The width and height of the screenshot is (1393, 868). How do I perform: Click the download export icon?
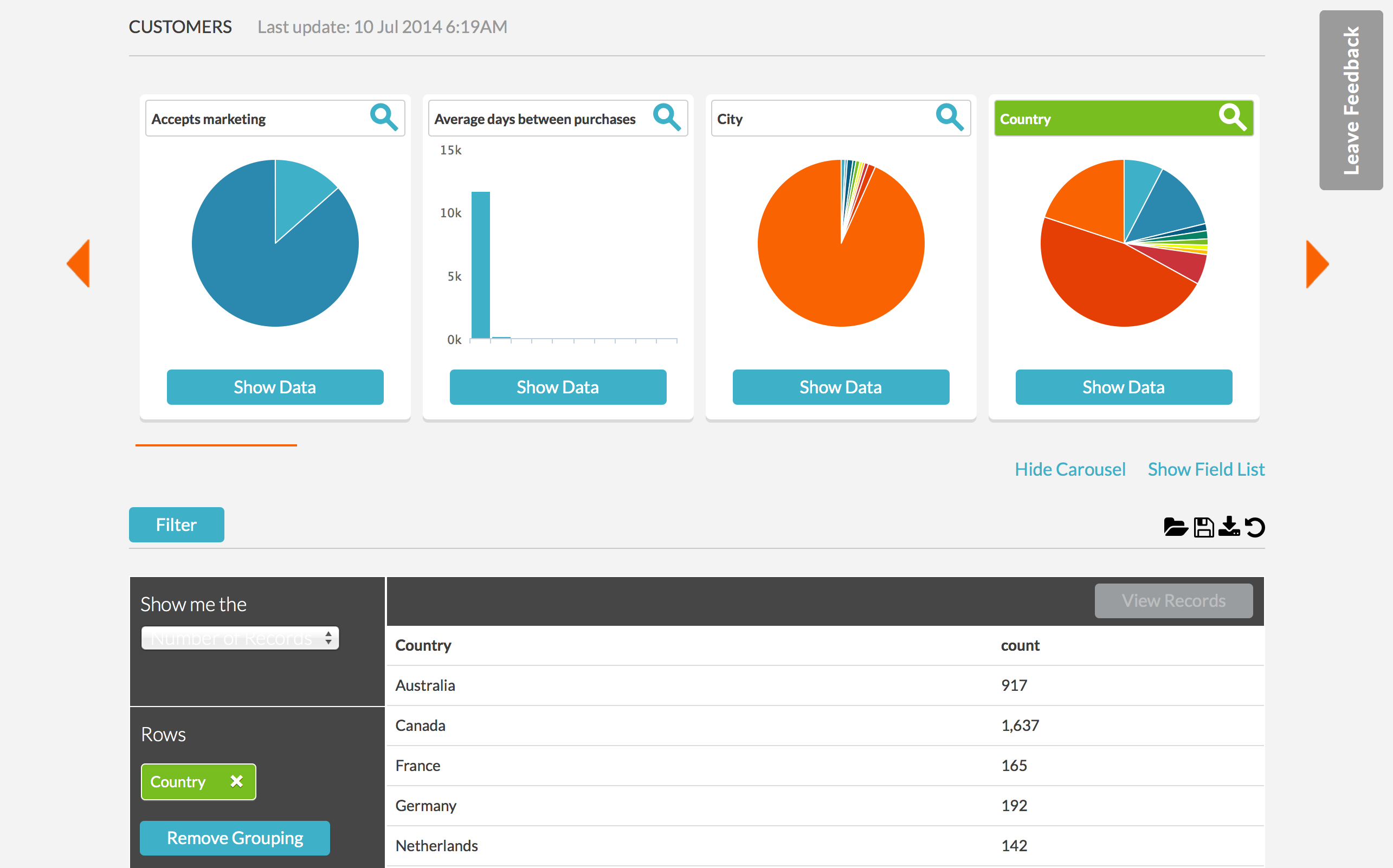click(x=1229, y=527)
